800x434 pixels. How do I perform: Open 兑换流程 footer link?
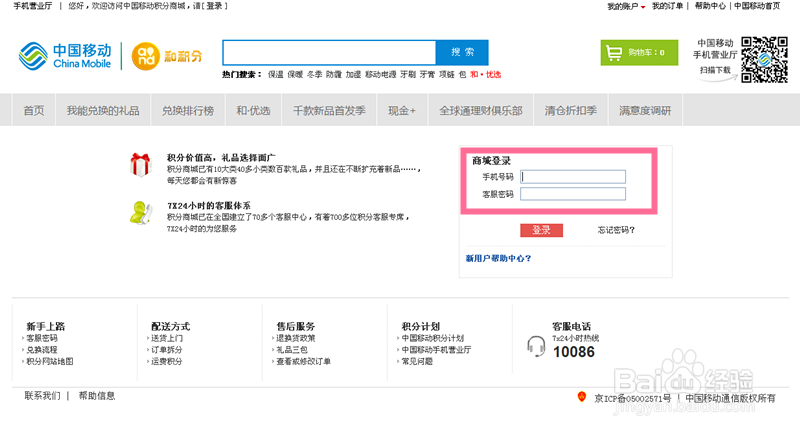pos(42,350)
